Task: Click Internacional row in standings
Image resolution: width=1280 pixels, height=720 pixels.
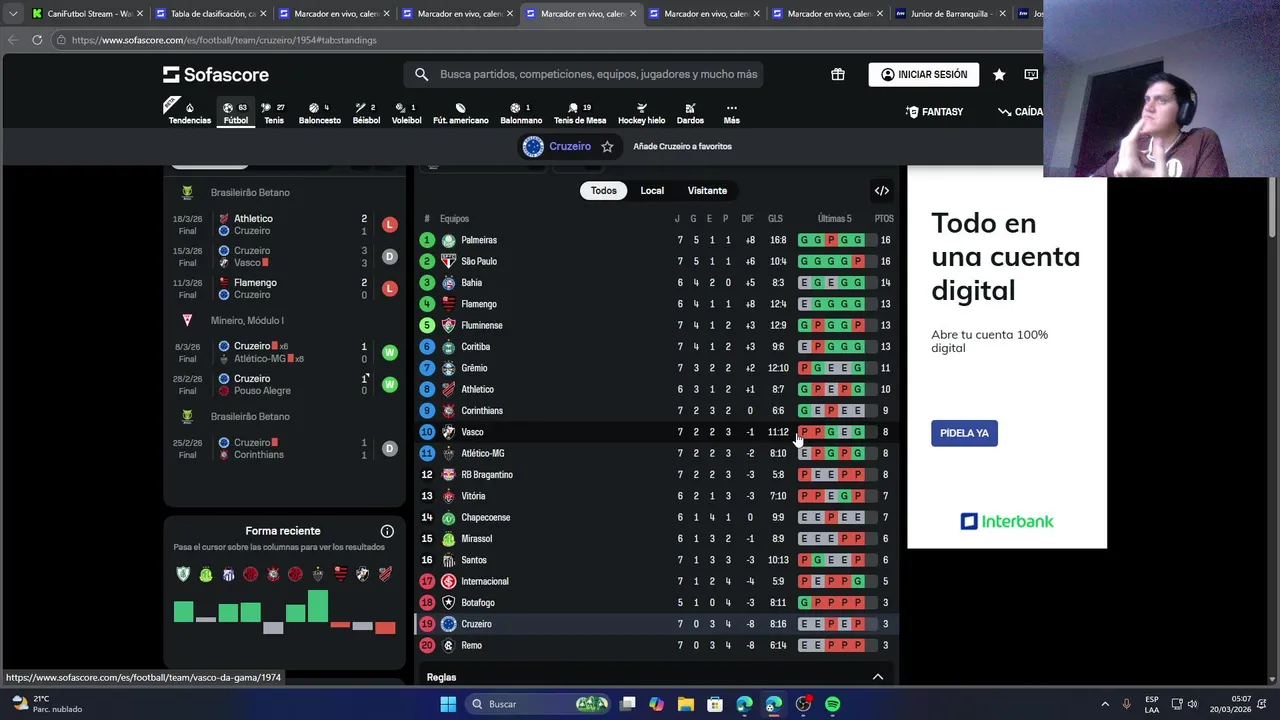Action: click(x=657, y=581)
